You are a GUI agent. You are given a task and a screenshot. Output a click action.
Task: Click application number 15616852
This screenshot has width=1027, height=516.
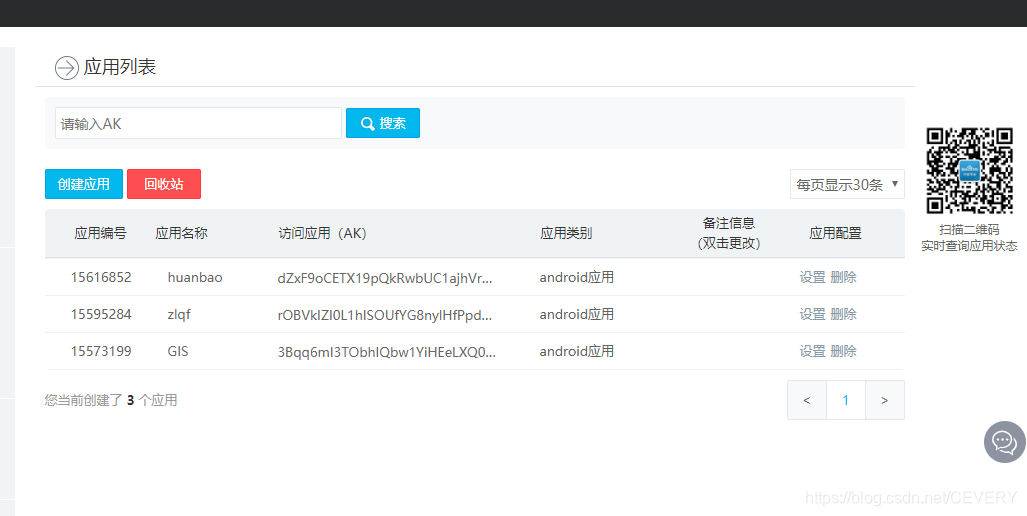click(x=101, y=277)
